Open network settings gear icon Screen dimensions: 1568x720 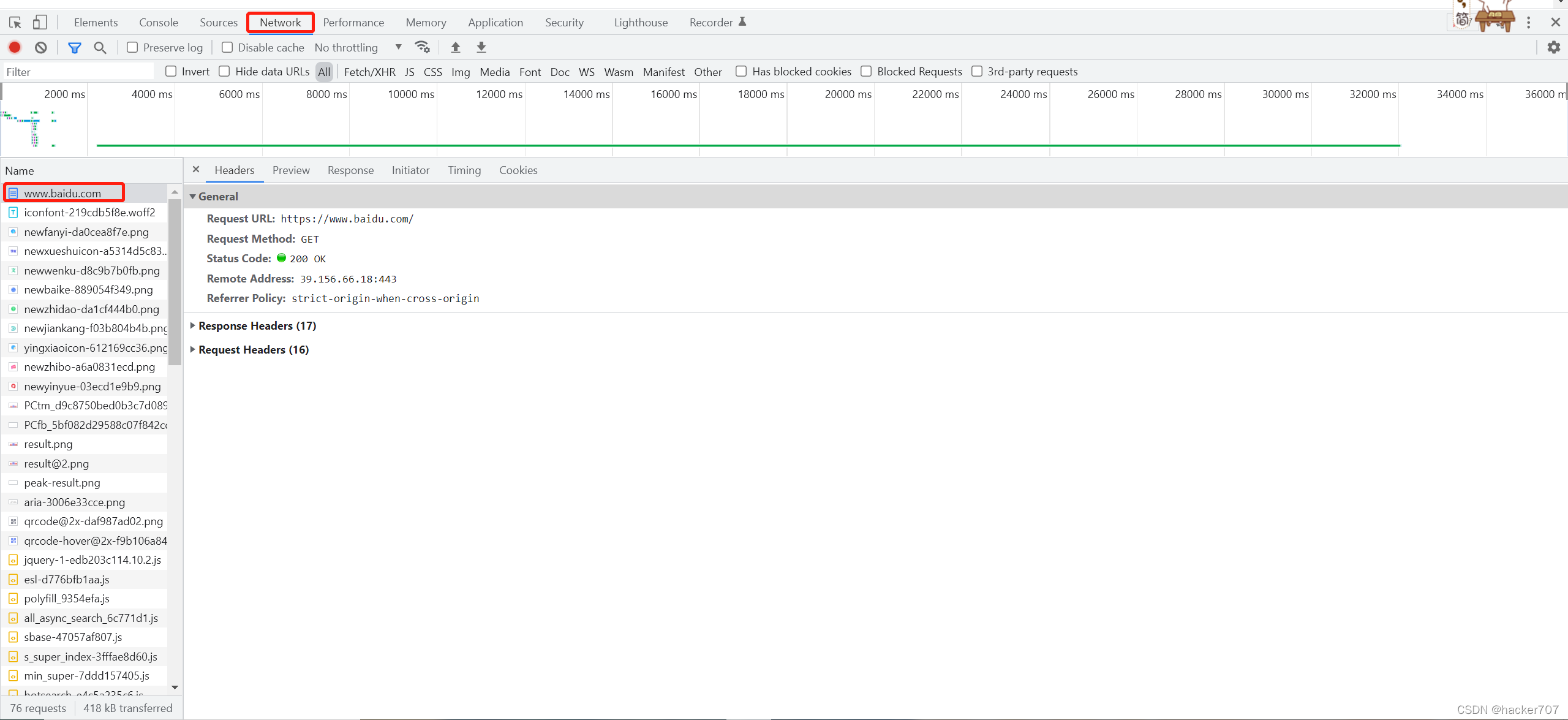(1553, 47)
